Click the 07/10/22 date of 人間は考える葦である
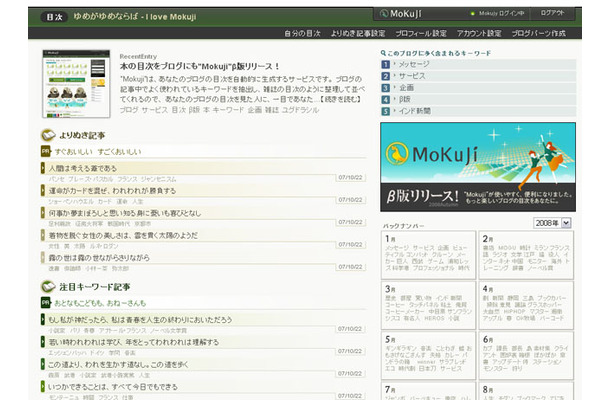The width and height of the screenshot is (610, 400). point(350,177)
